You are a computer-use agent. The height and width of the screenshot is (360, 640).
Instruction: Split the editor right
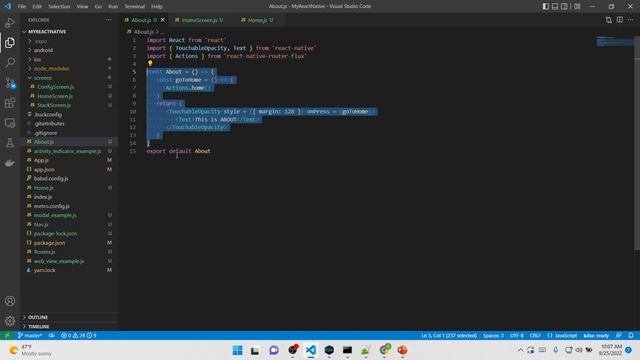(x=620, y=20)
